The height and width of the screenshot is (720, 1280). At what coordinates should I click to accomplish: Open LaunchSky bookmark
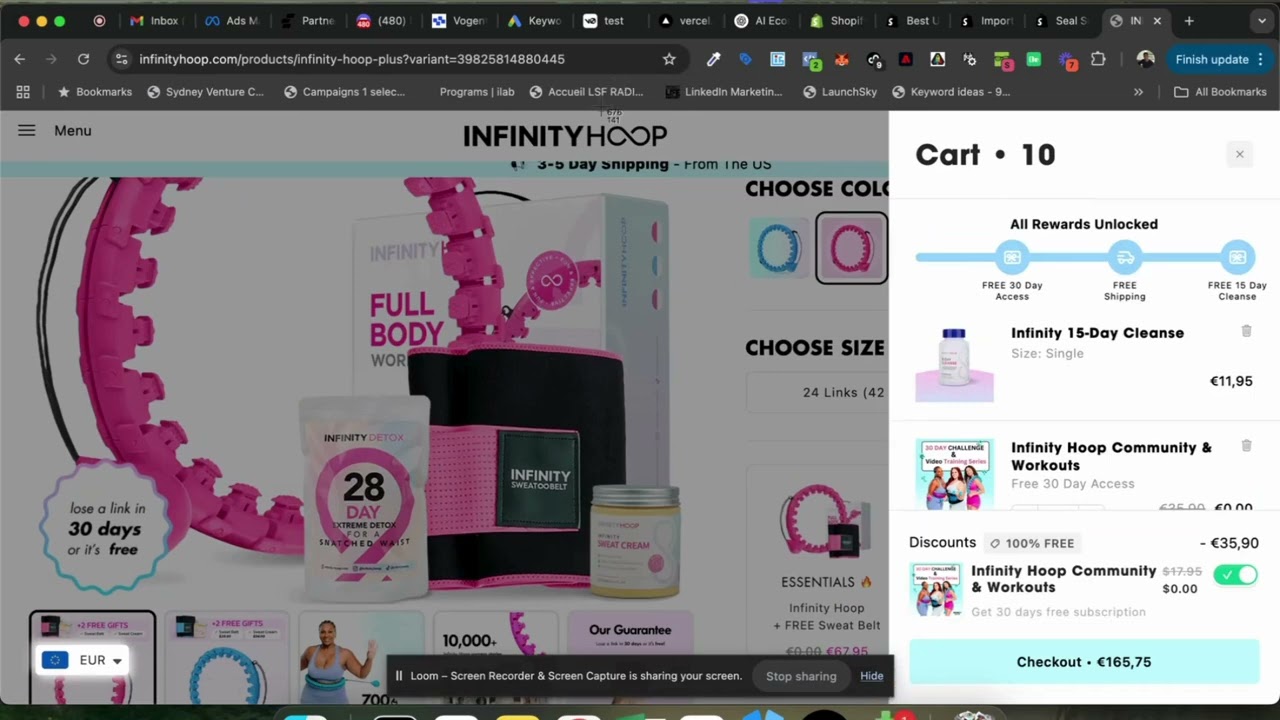[840, 92]
